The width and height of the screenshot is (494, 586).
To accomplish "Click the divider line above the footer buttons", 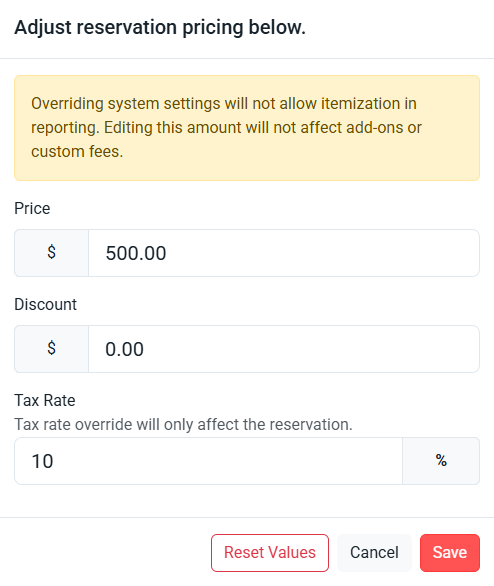I will [247, 518].
